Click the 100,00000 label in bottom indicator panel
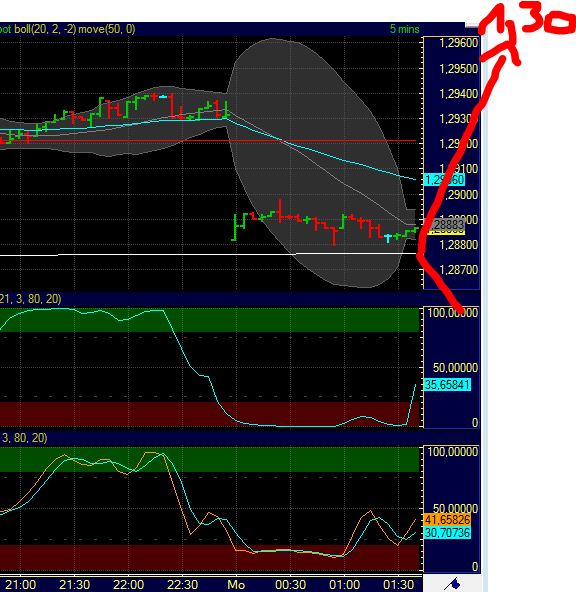The image size is (576, 592). click(453, 452)
